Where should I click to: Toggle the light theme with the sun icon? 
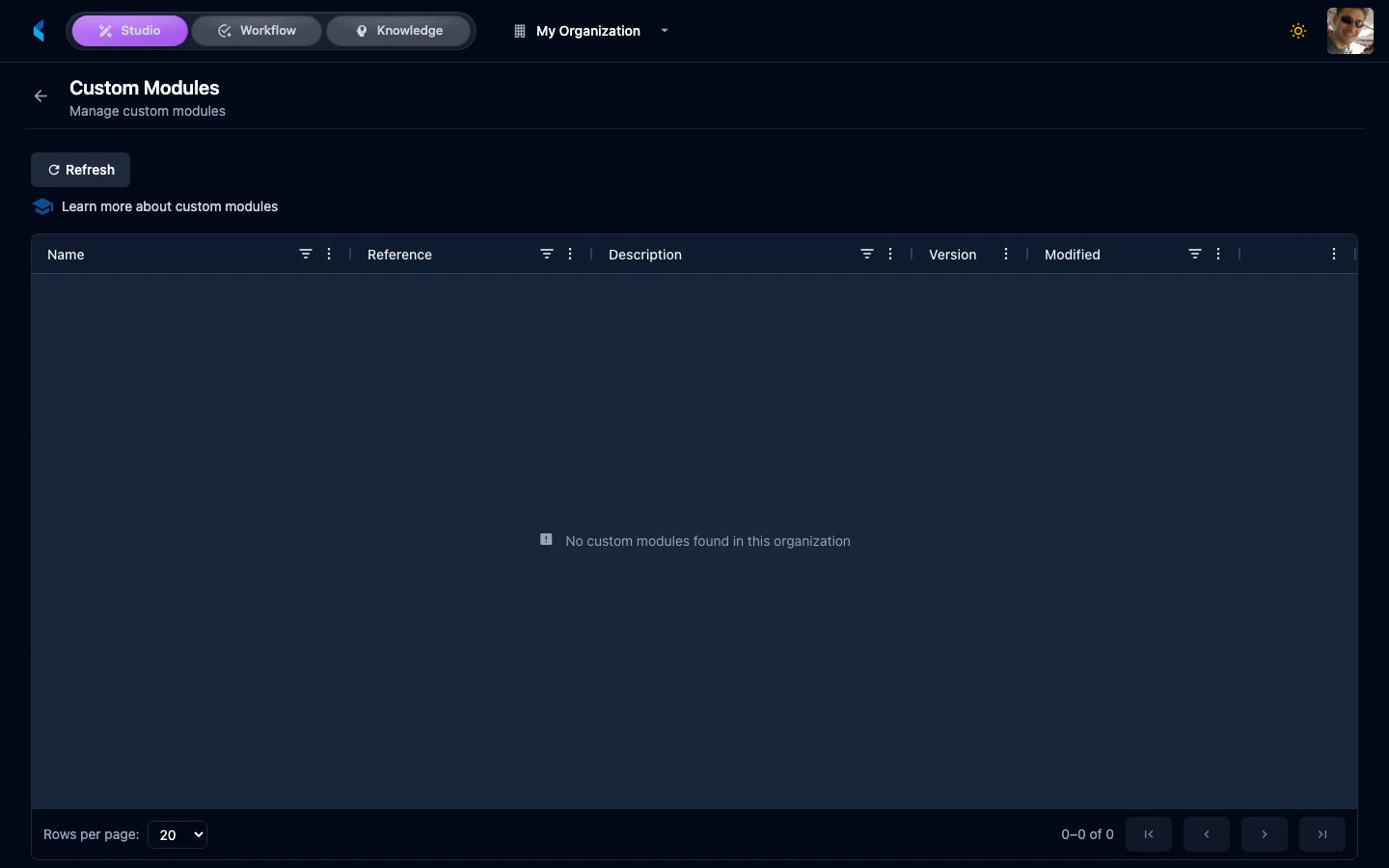[x=1298, y=31]
